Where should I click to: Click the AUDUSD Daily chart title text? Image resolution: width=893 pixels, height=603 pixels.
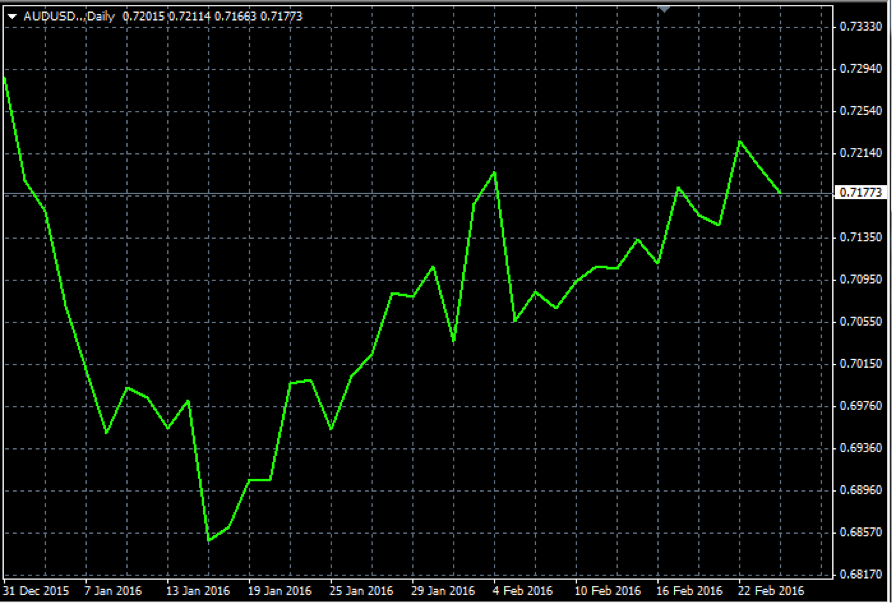[69, 16]
